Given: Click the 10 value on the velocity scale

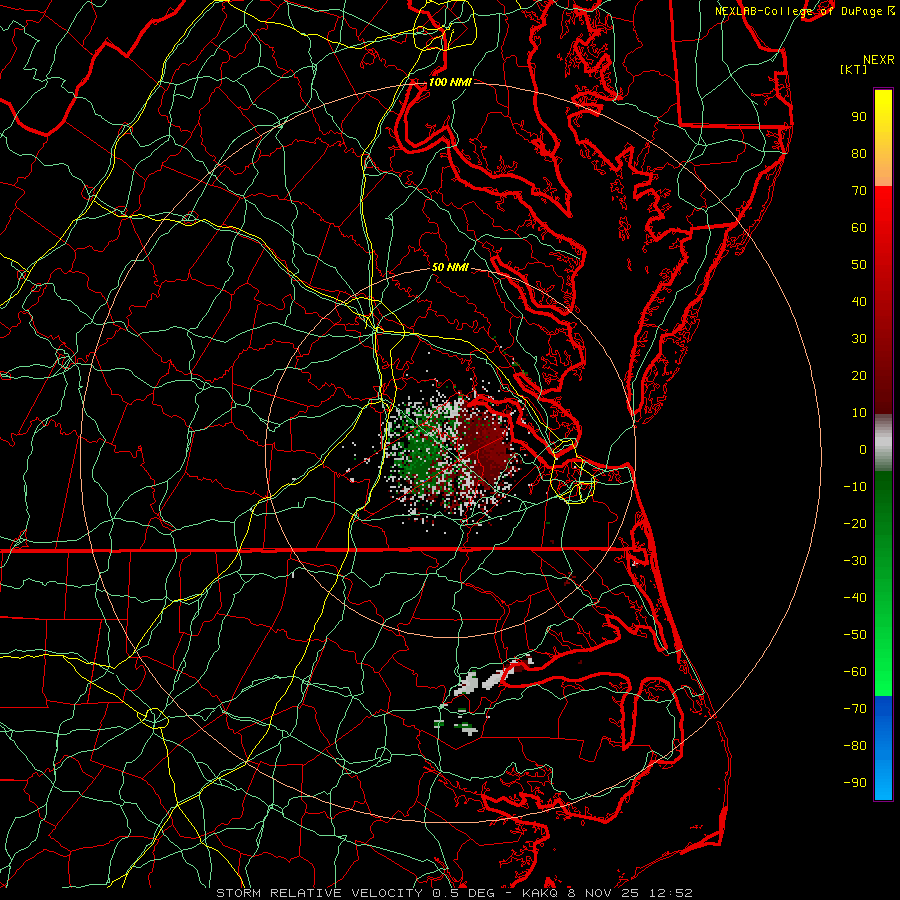Looking at the screenshot, I should pyautogui.click(x=859, y=413).
